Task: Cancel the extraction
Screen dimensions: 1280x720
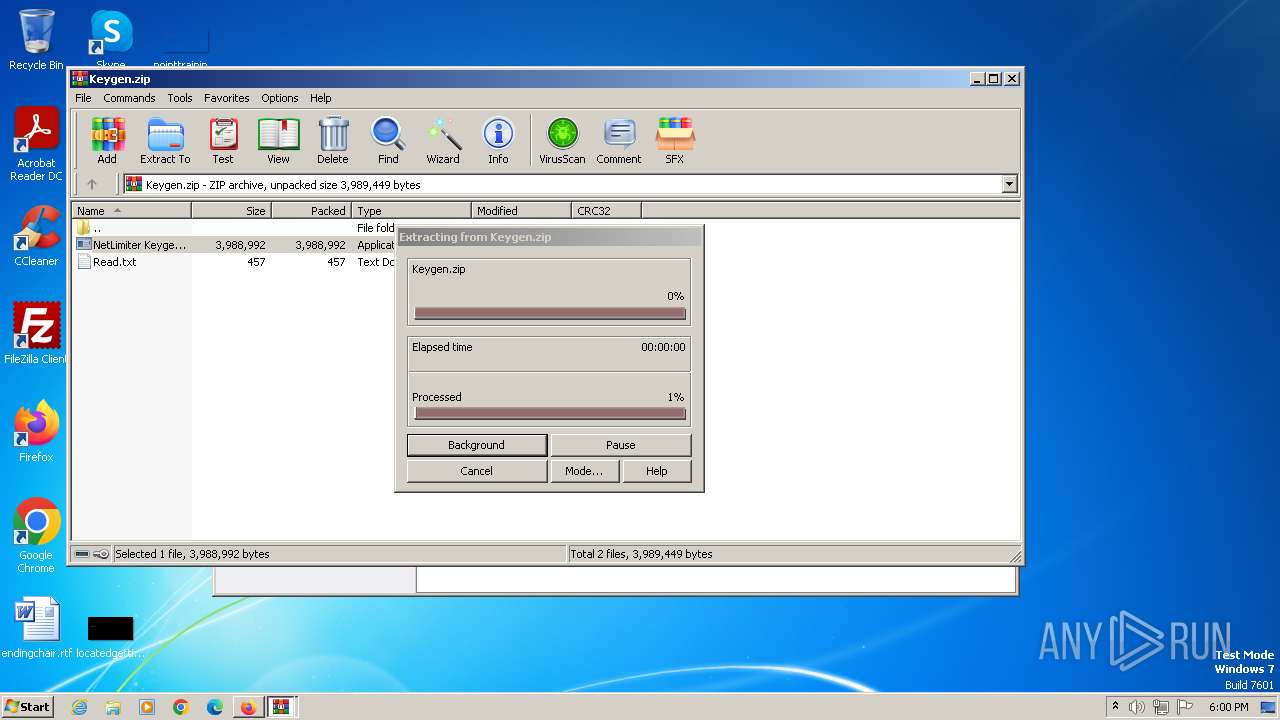Action: (477, 471)
